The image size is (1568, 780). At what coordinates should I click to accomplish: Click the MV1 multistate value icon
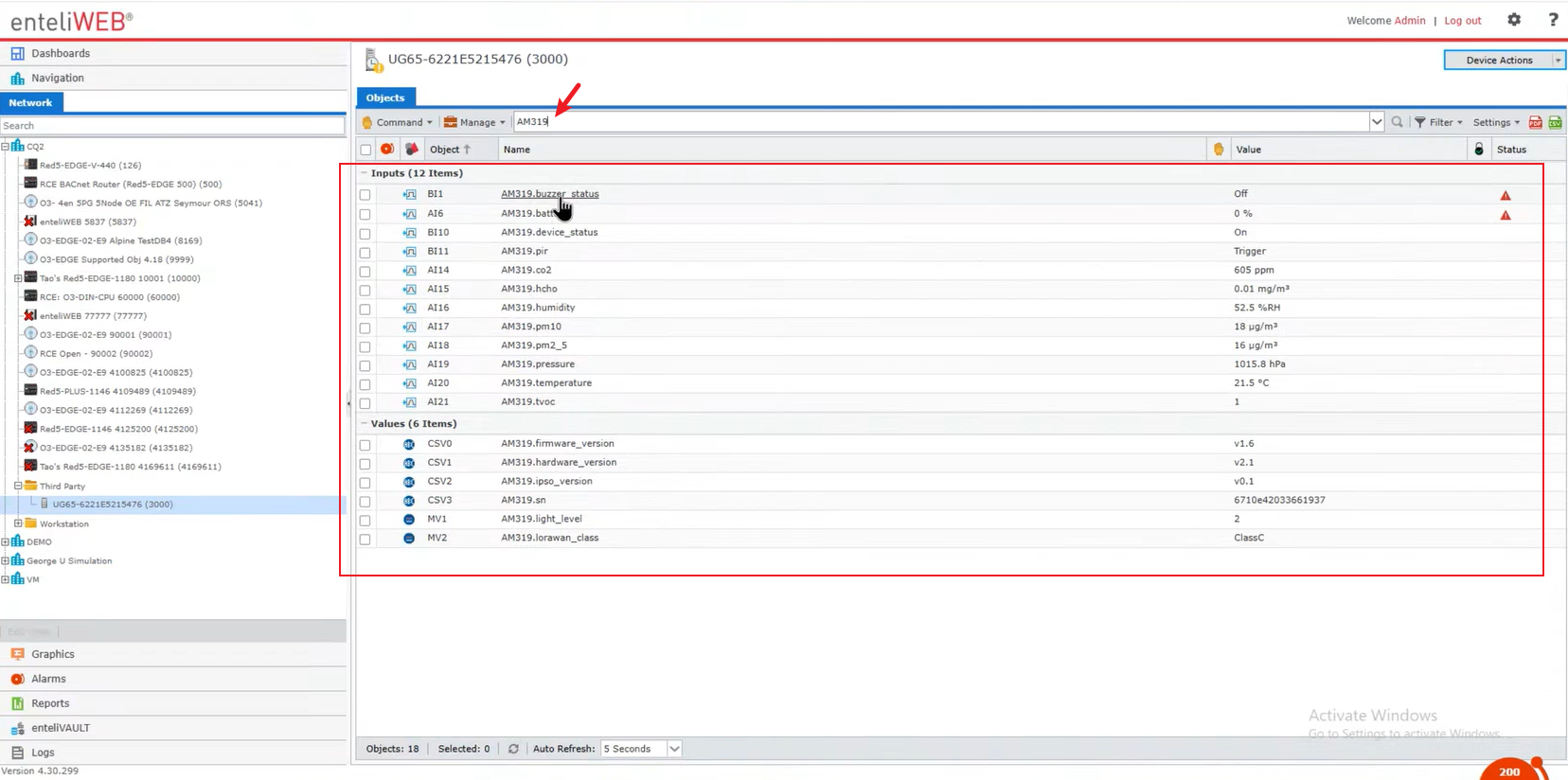(409, 520)
